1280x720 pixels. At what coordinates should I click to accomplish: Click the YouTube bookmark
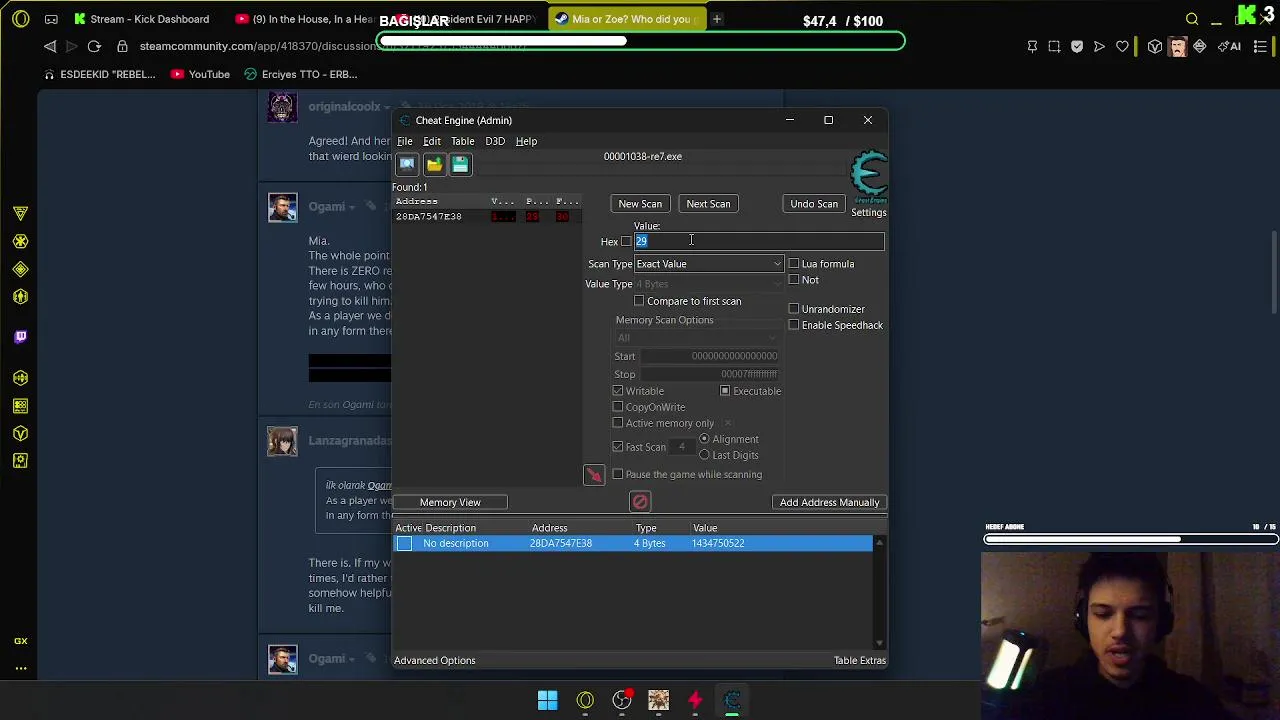tap(200, 74)
